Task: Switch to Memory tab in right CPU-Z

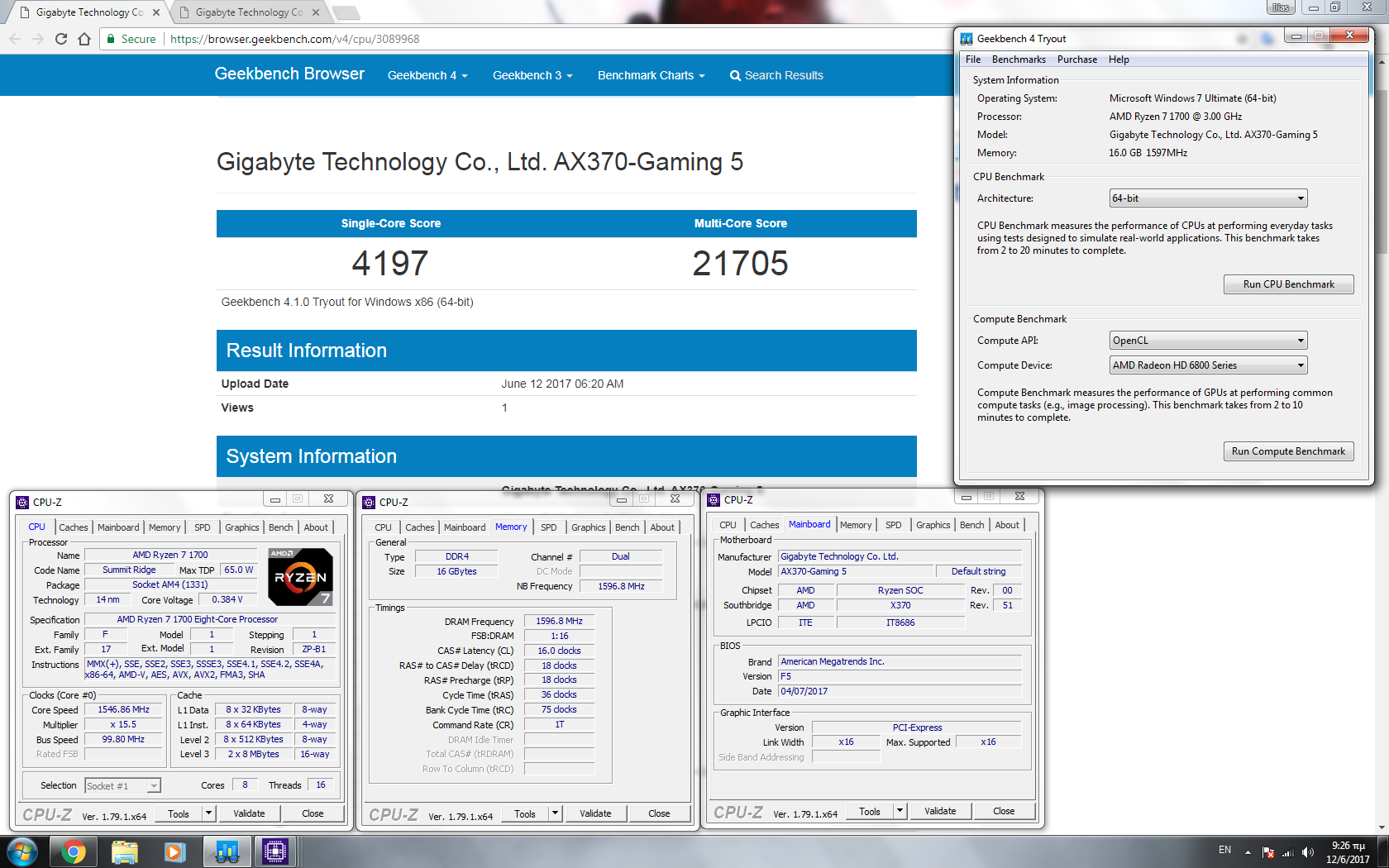Action: coord(856,525)
